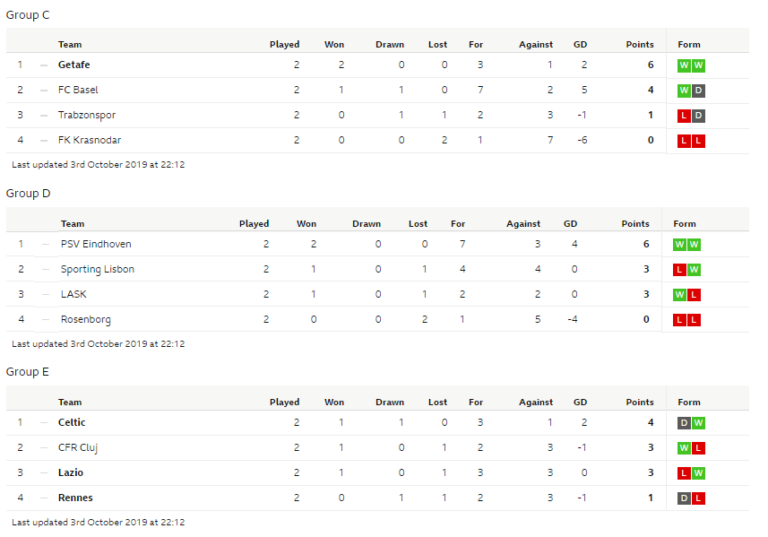The height and width of the screenshot is (537, 768).
Task: Click the W form badge in Lazio row
Action: click(x=698, y=472)
